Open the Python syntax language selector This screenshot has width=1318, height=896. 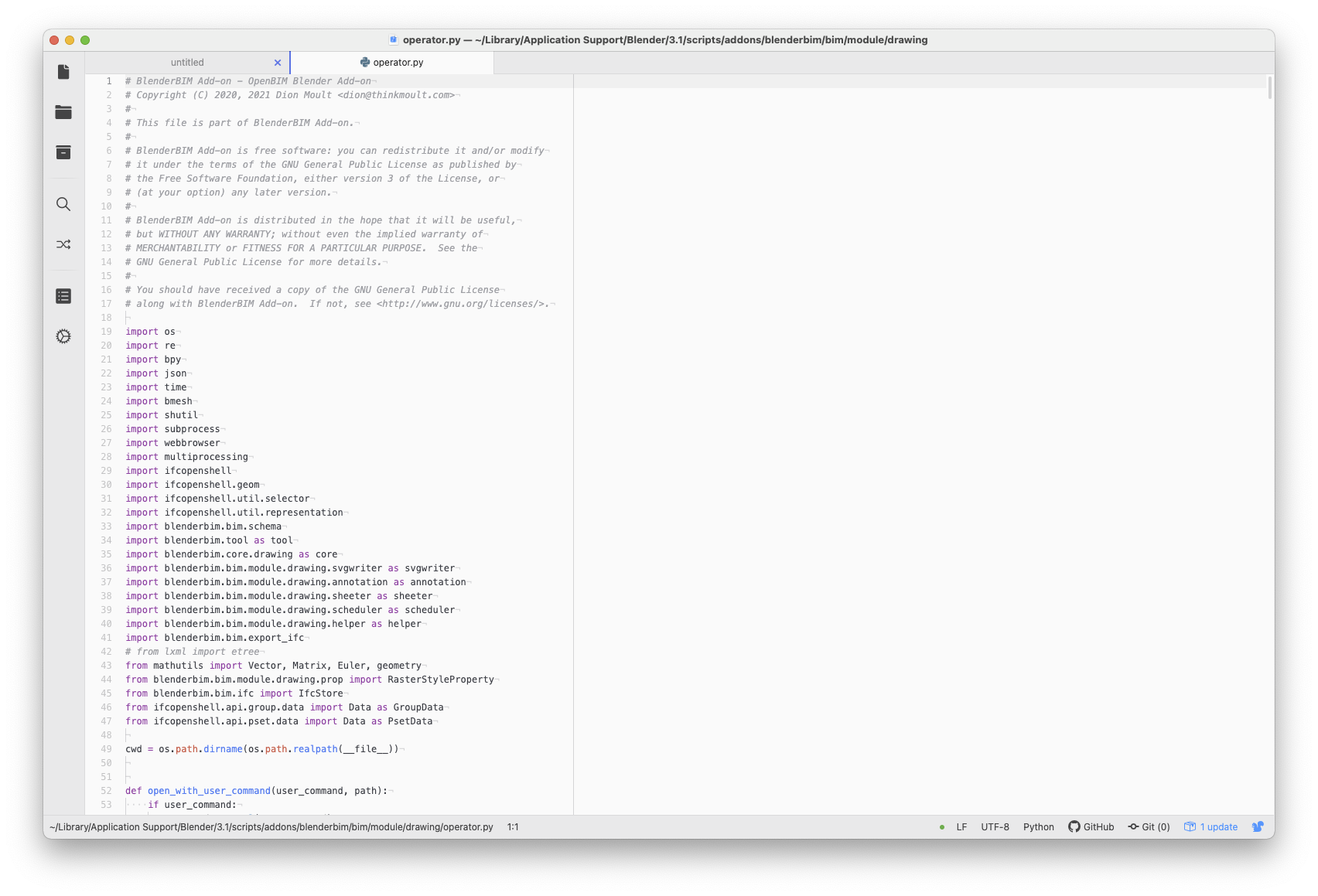coord(1039,826)
